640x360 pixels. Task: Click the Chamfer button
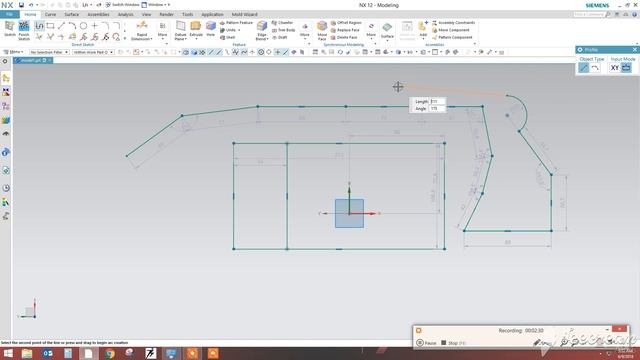(282, 23)
